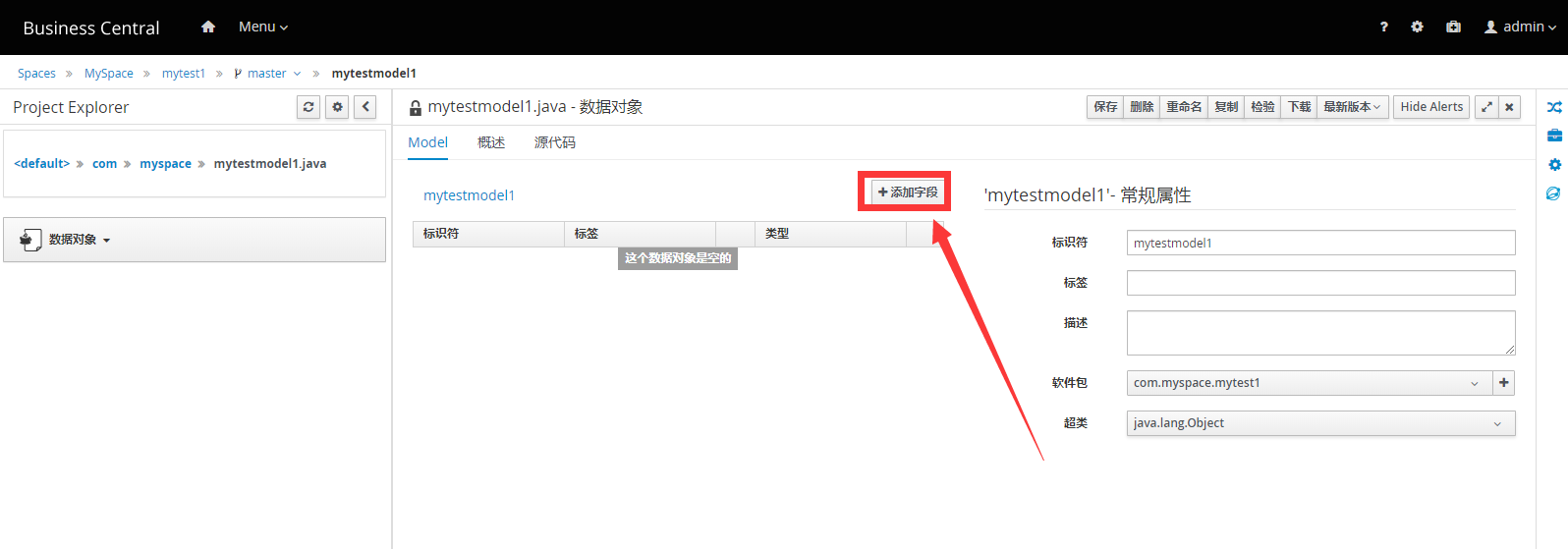The height and width of the screenshot is (549, 1568).
Task: Switch to the 源代码 tab
Action: tap(555, 142)
